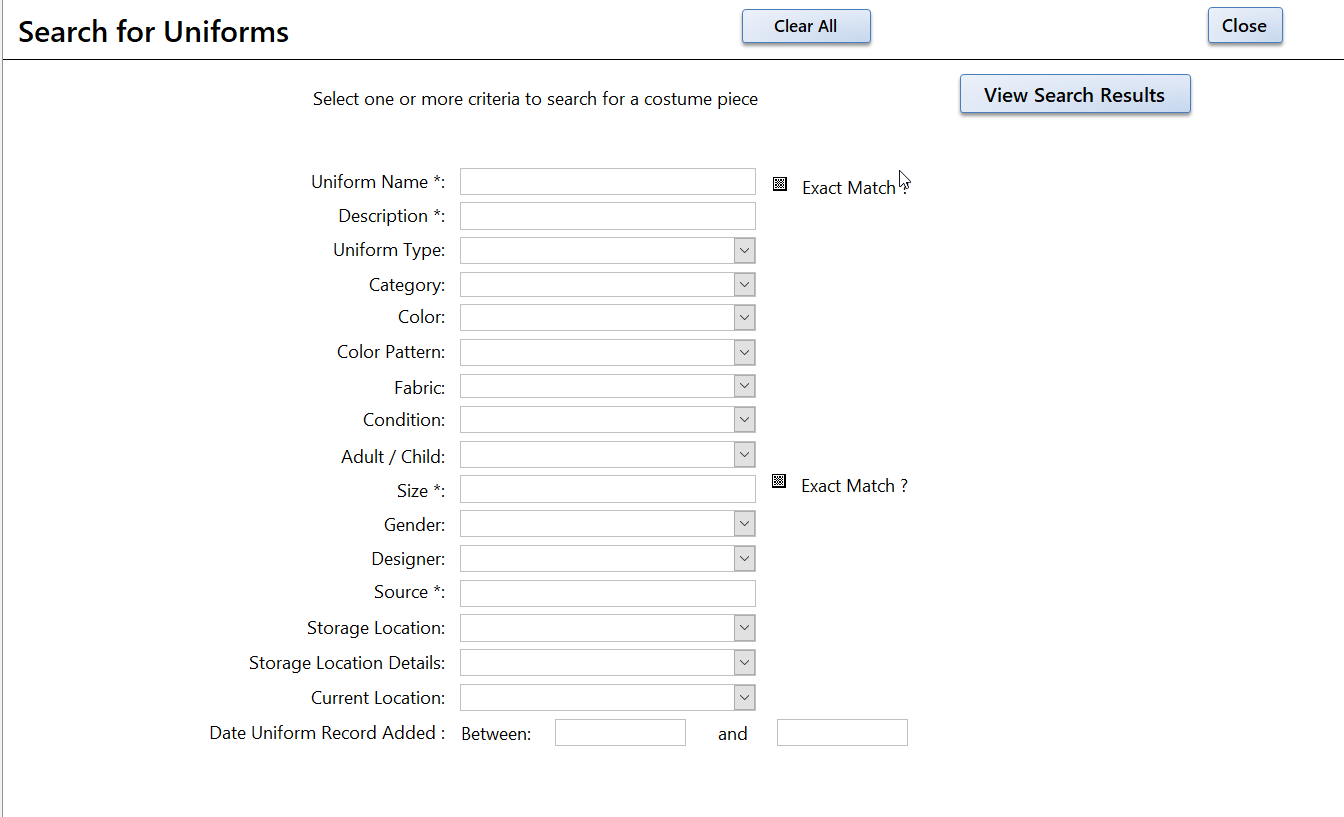This screenshot has width=1344, height=817.
Task: Click the Description input field
Action: [x=607, y=216]
